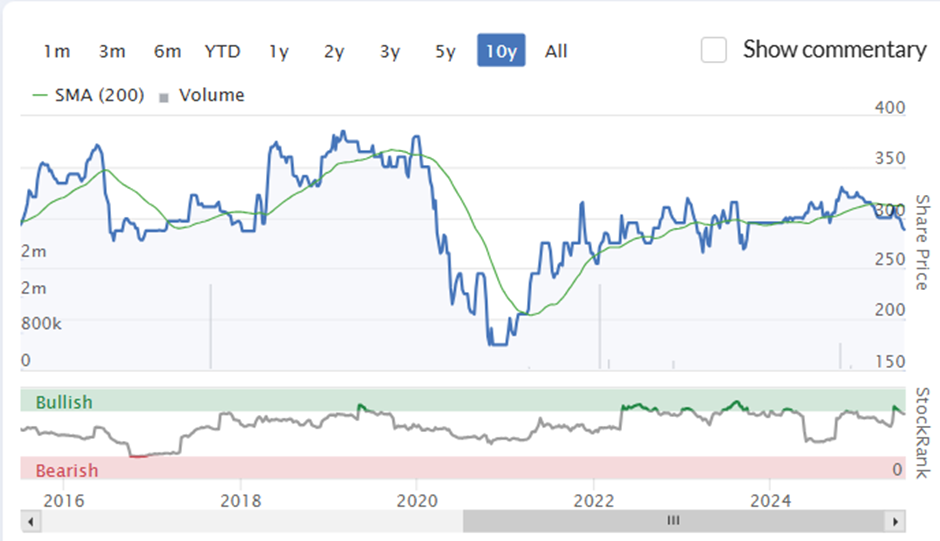940x541 pixels.
Task: Click the 2020 x-axis label
Action: pos(417,501)
